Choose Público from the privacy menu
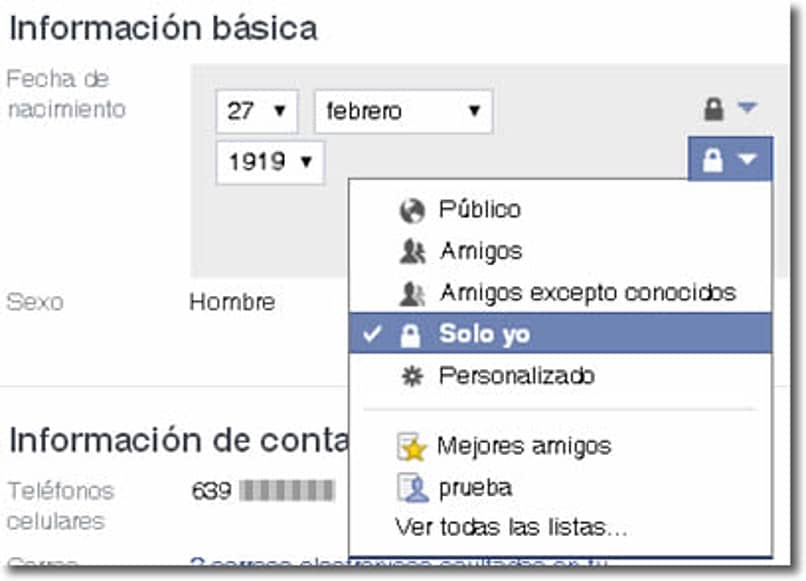 click(x=480, y=210)
